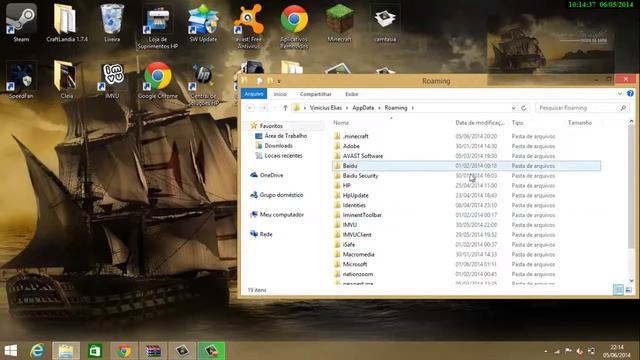Open Central de Soluções HP shortcut

pos(203,84)
